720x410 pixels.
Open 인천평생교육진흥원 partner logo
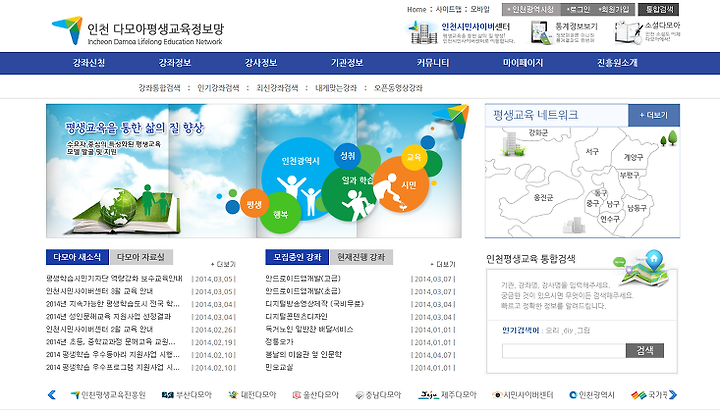[108, 395]
